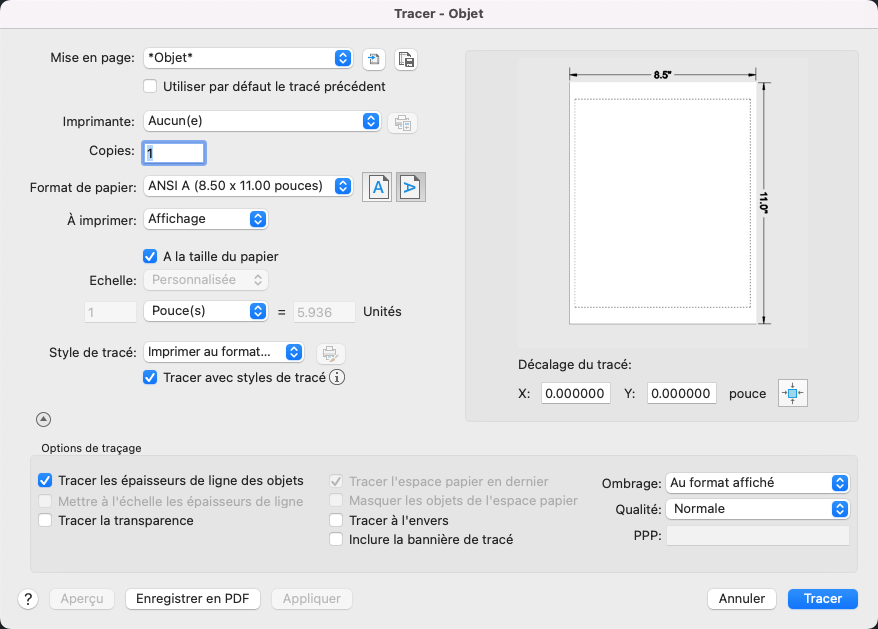
Task: Open the Ombrage dropdown
Action: pyautogui.click(x=757, y=483)
